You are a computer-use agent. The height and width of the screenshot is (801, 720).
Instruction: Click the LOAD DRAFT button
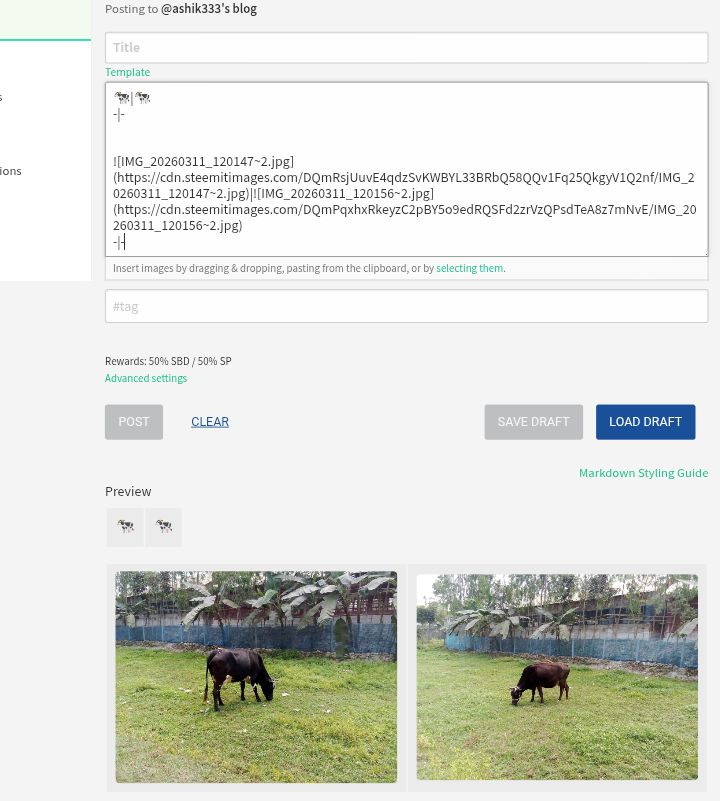(645, 422)
